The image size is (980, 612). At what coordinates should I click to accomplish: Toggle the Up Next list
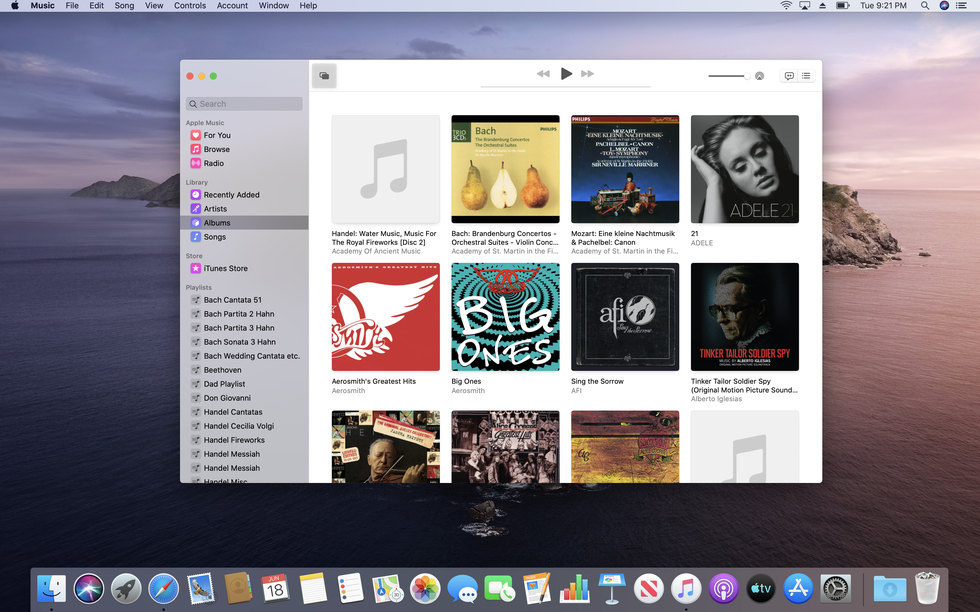pyautogui.click(x=806, y=76)
